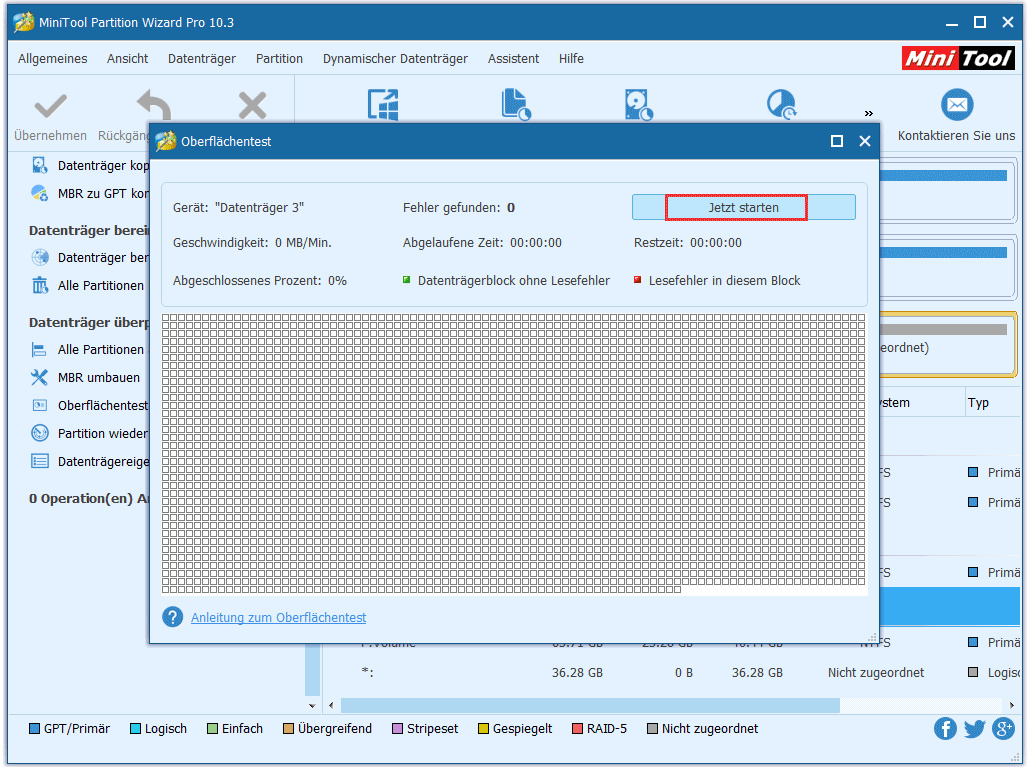This screenshot has width=1028, height=767.
Task: Click Alle Partitionen align icon
Action: click(40, 349)
